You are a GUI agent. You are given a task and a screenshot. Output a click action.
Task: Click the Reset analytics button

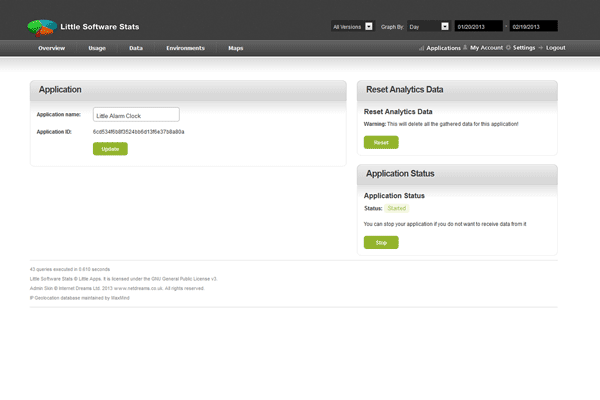click(380, 142)
